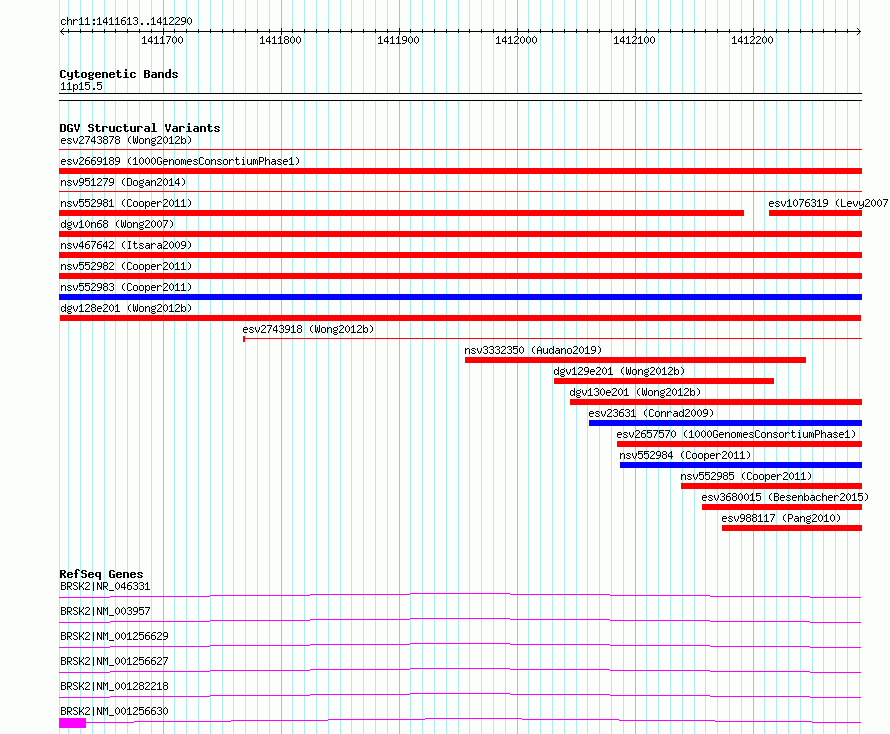Open esv23631 (Conrad2009) variant label
Image resolution: width=890 pixels, height=734 pixels.
tap(651, 413)
